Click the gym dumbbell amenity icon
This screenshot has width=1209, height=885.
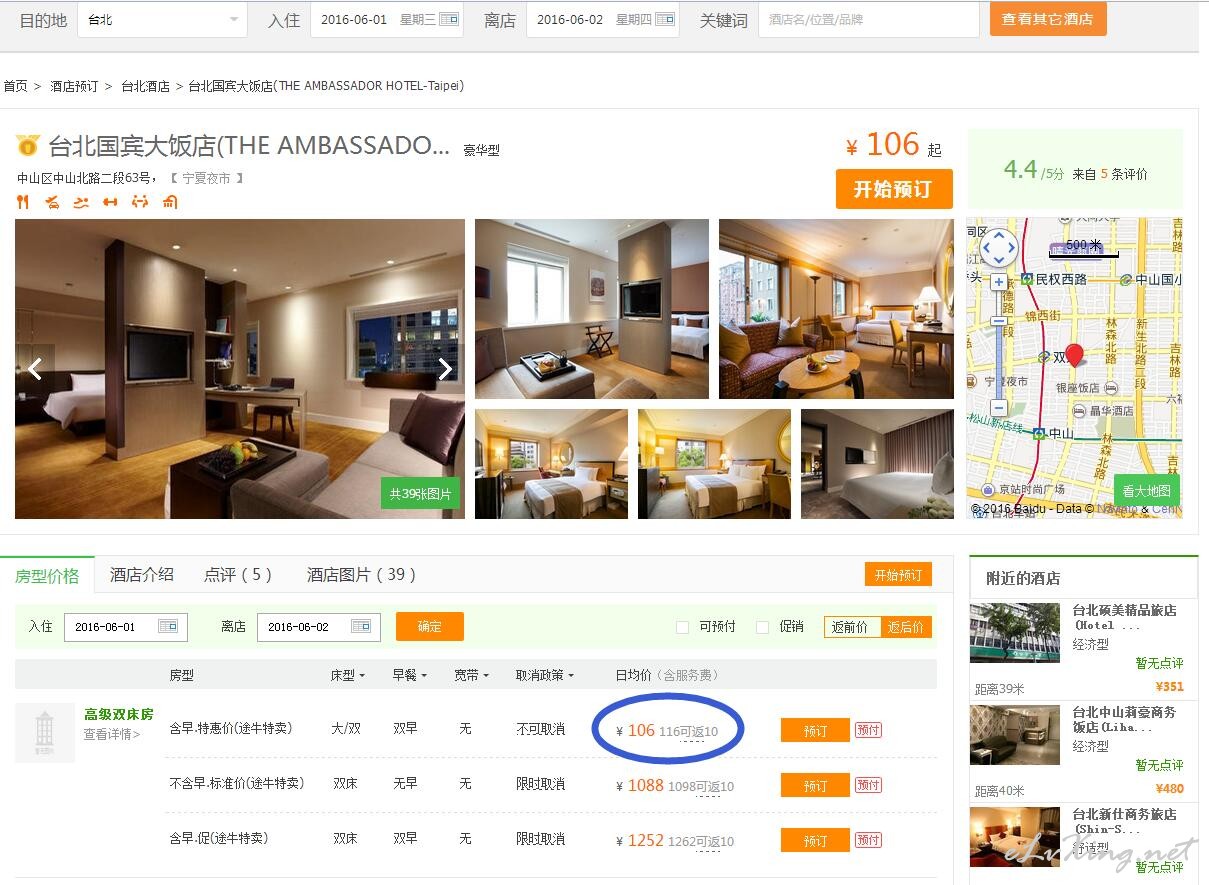(110, 202)
